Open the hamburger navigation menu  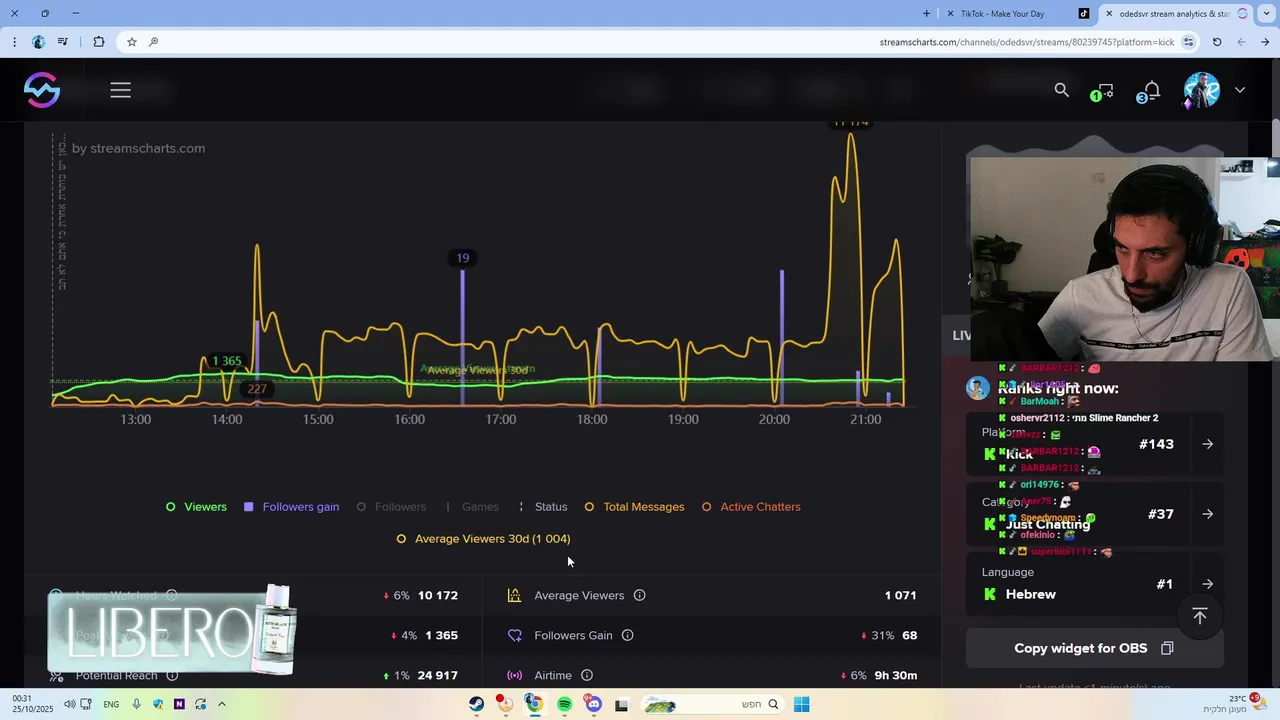coord(121,90)
